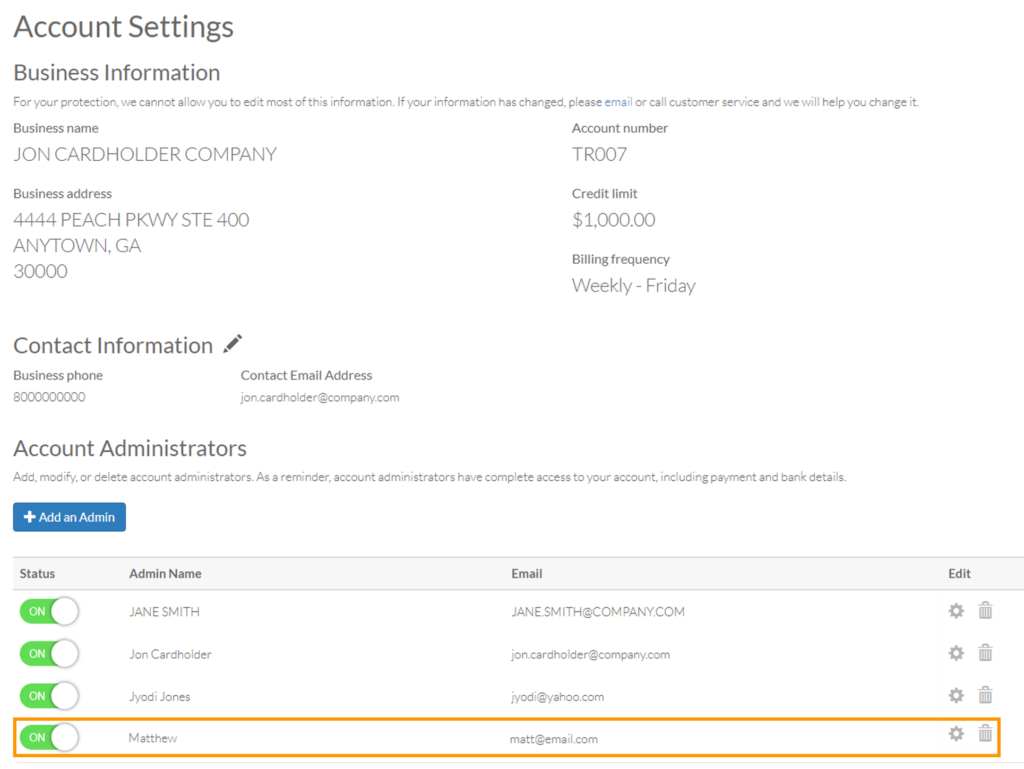Switch off Matthew's ON toggle

coord(49,738)
